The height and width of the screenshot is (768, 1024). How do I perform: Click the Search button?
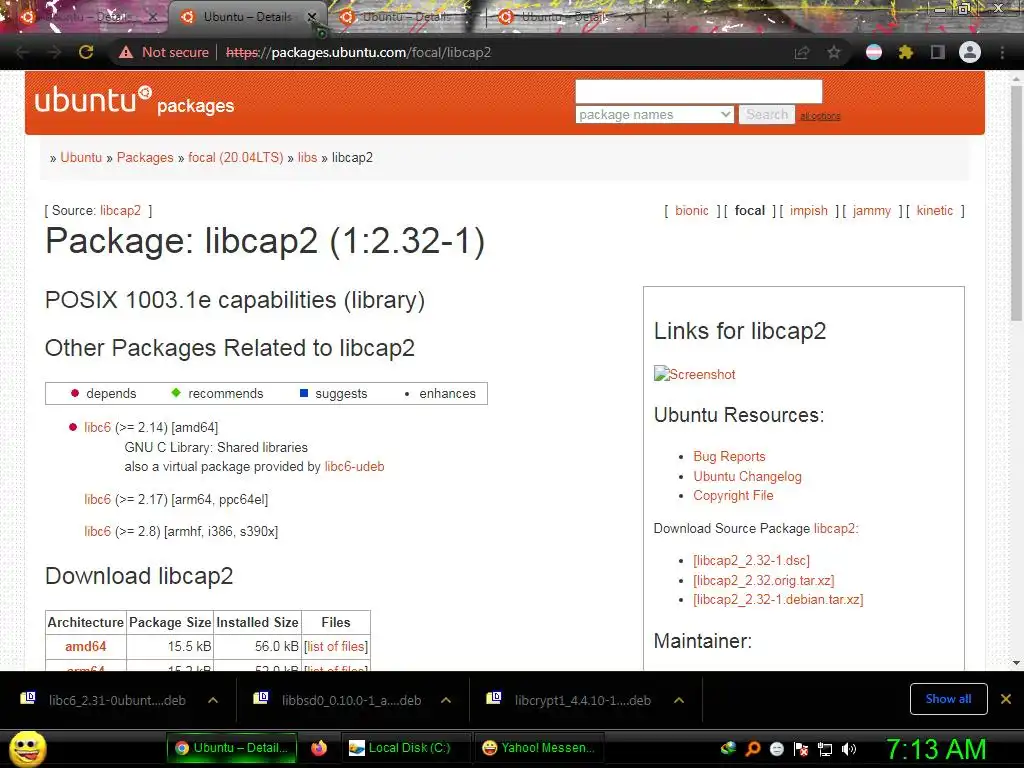coord(767,114)
